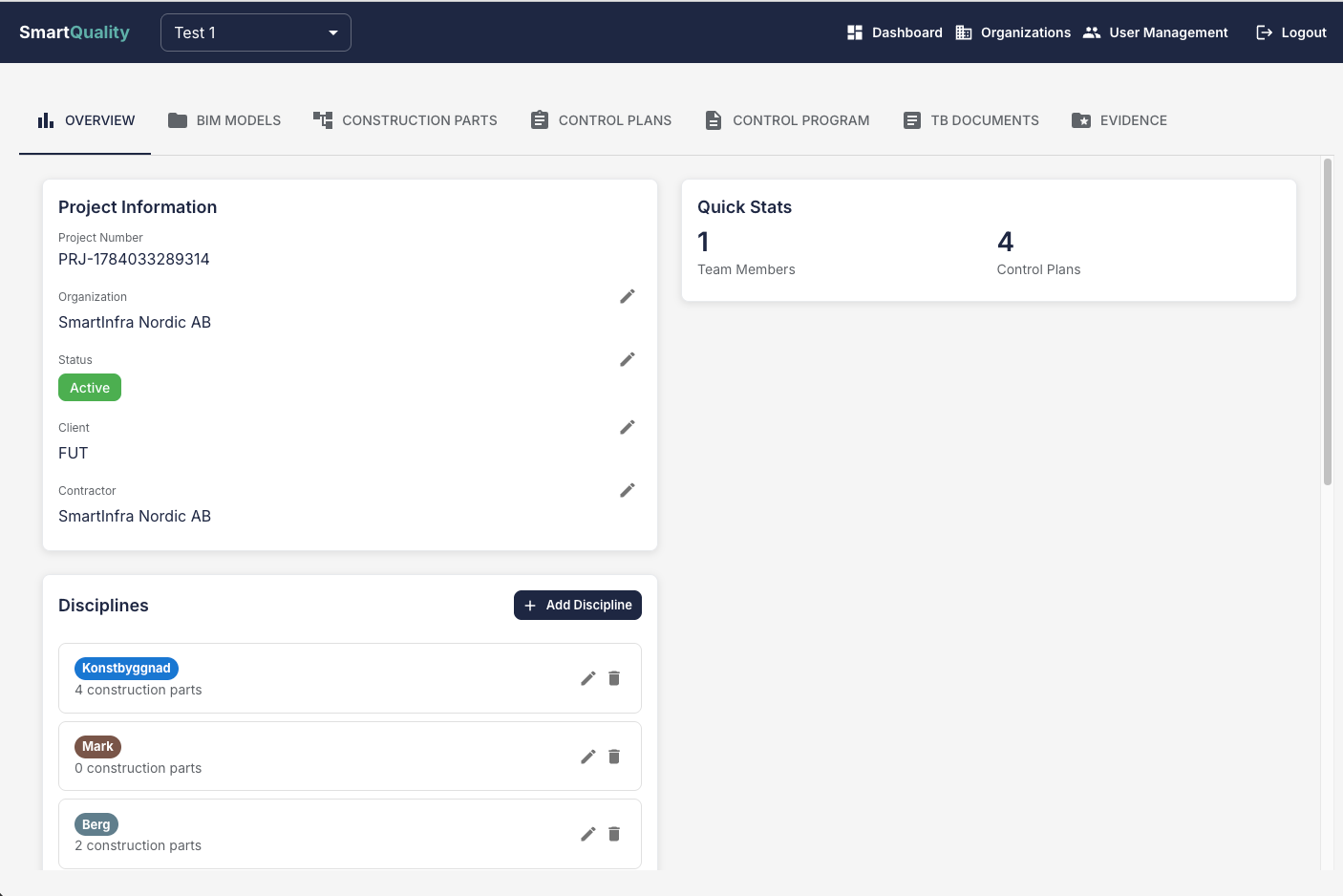Click the vertical page scrollbar
This screenshot has height=896, width=1343.
(1328, 322)
